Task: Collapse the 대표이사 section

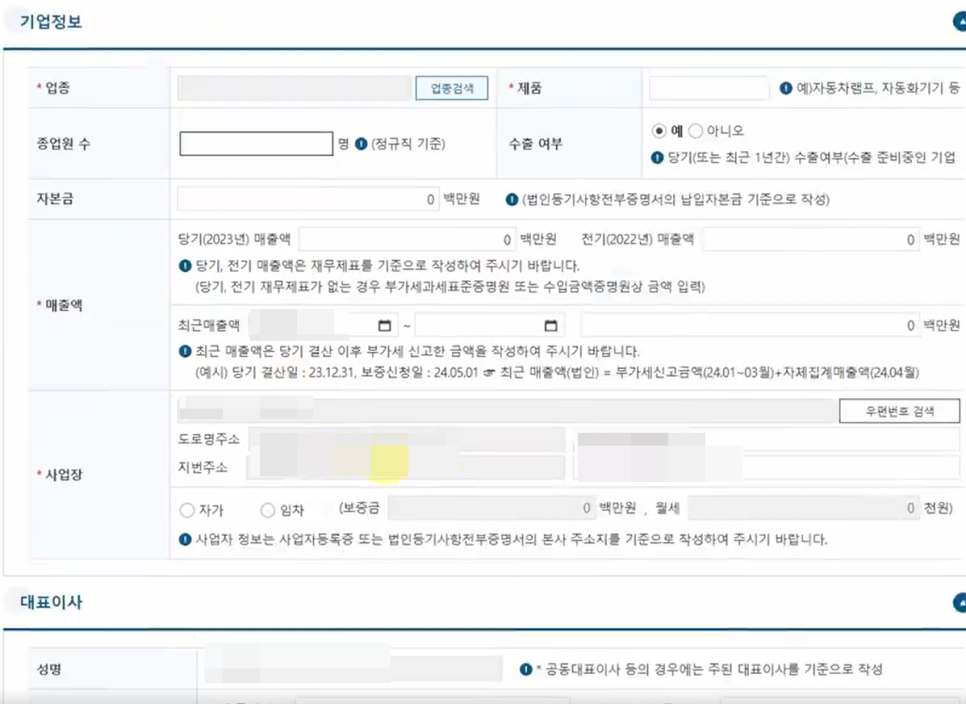Action: 959,602
